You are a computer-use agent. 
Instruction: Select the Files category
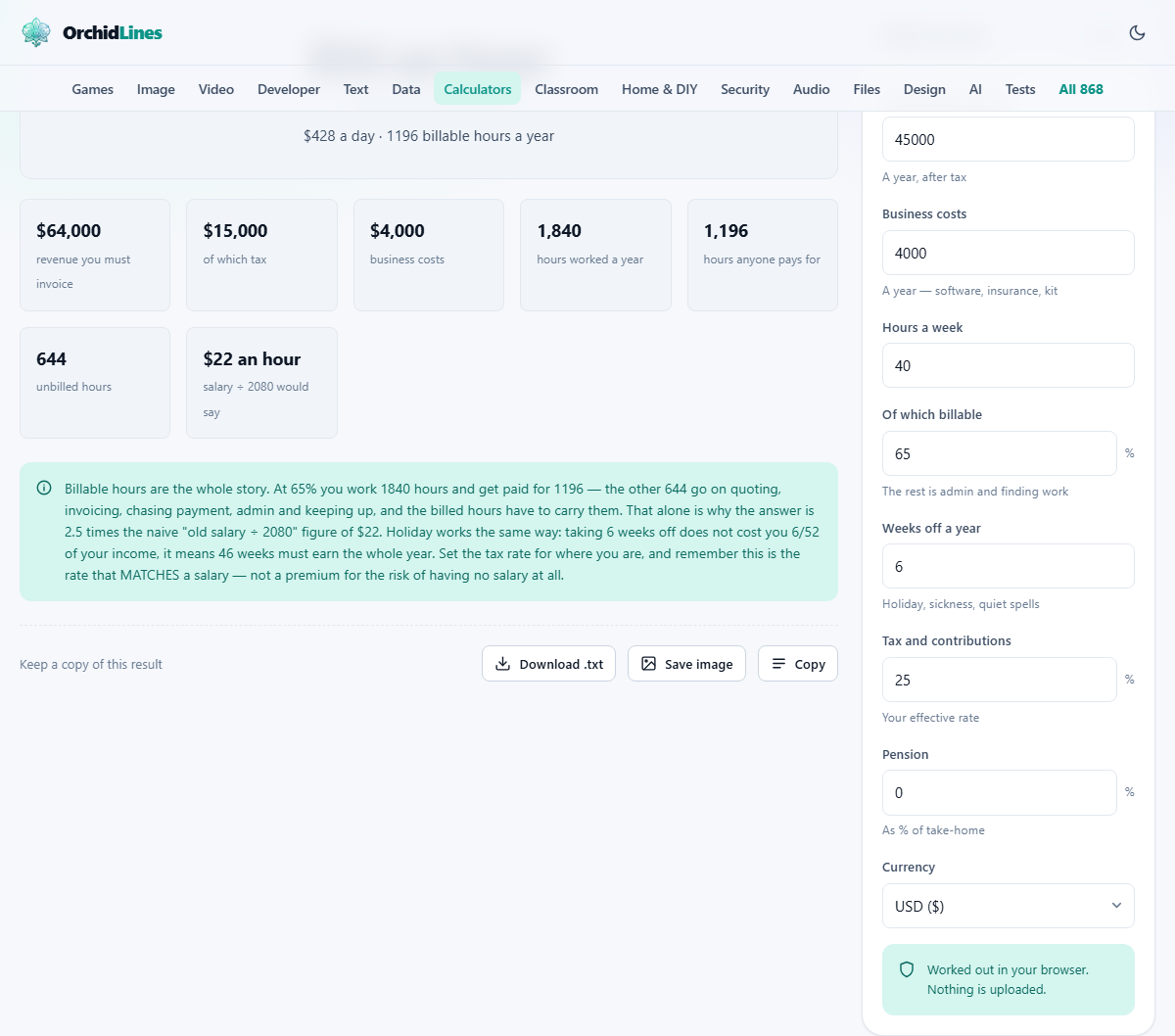867,89
